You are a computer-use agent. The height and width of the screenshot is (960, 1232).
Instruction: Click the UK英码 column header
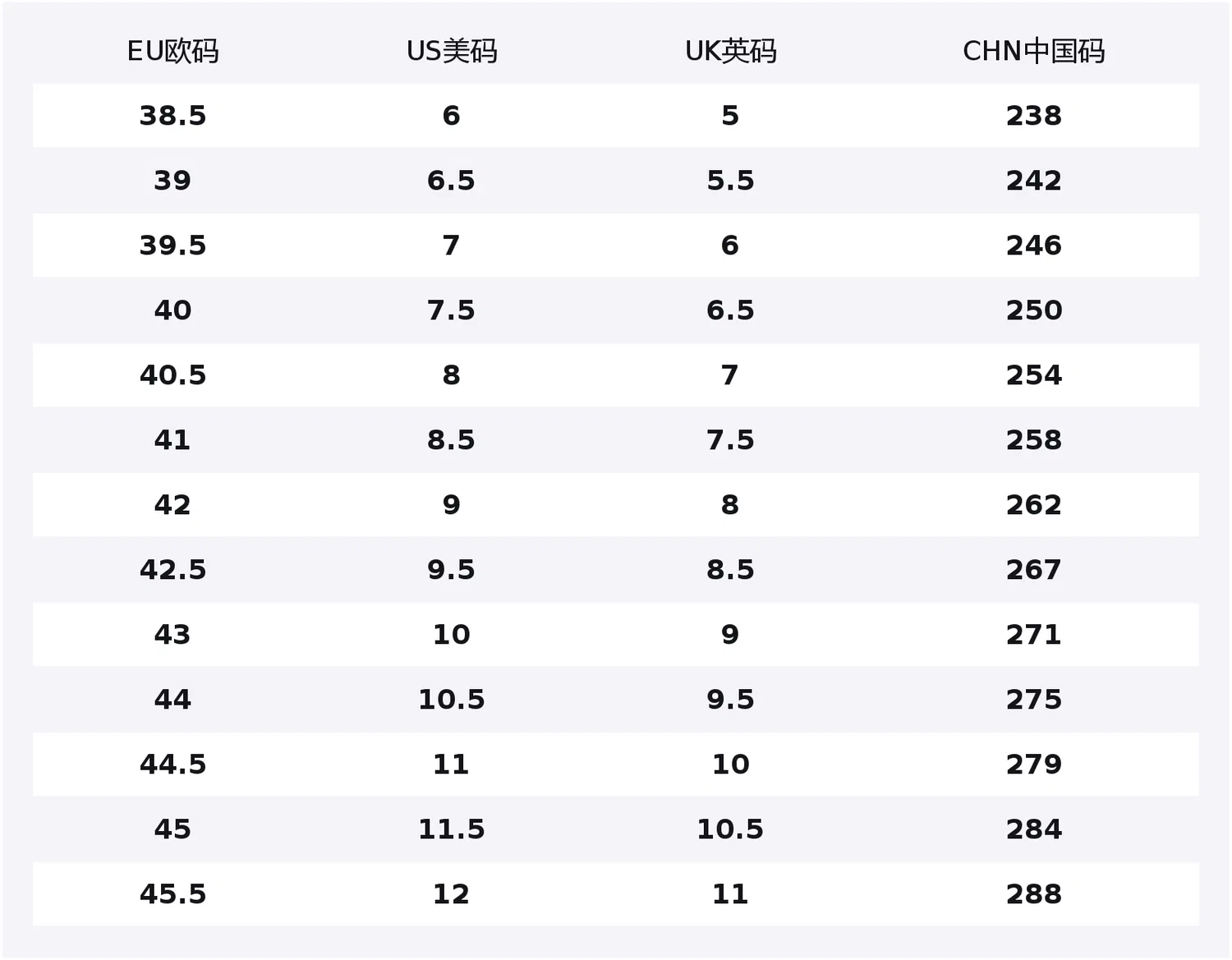click(730, 52)
